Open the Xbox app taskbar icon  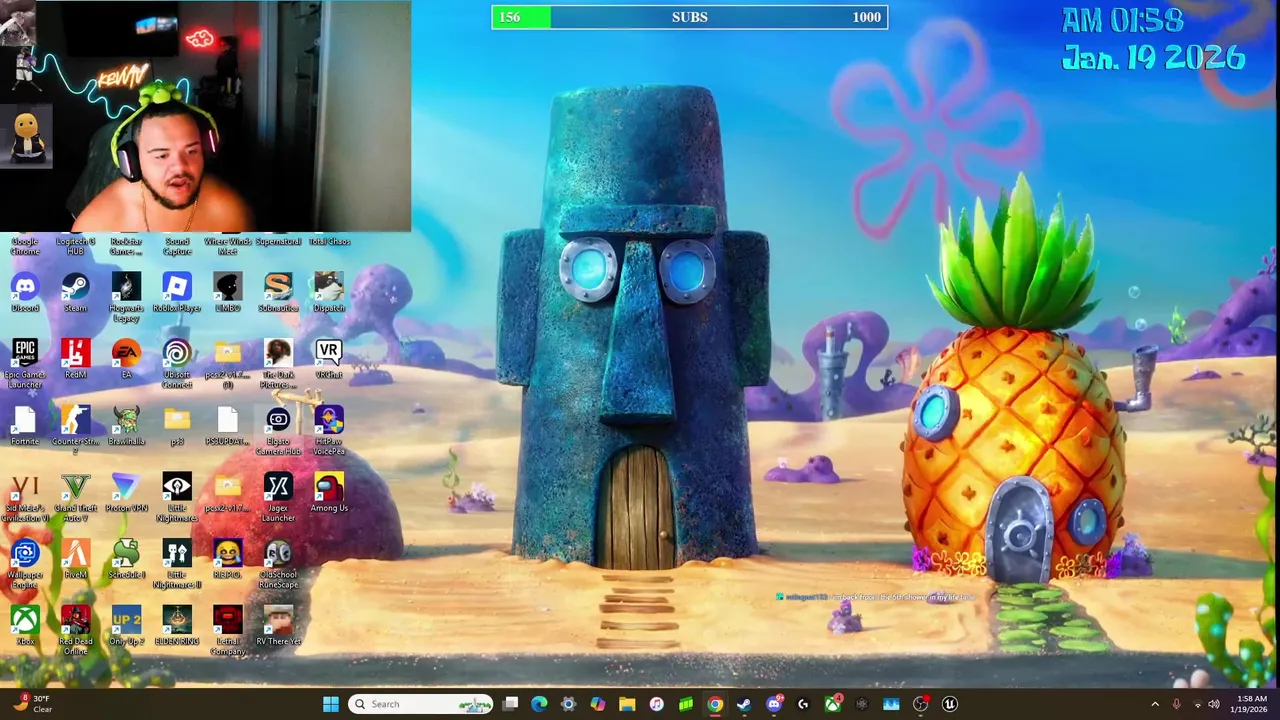(x=832, y=704)
